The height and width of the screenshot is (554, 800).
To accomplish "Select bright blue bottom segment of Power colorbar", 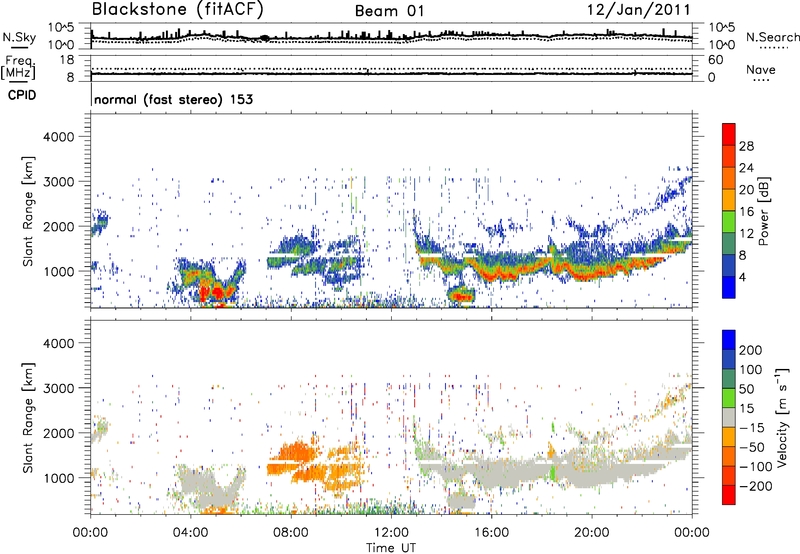I will pyautogui.click(x=729, y=287).
